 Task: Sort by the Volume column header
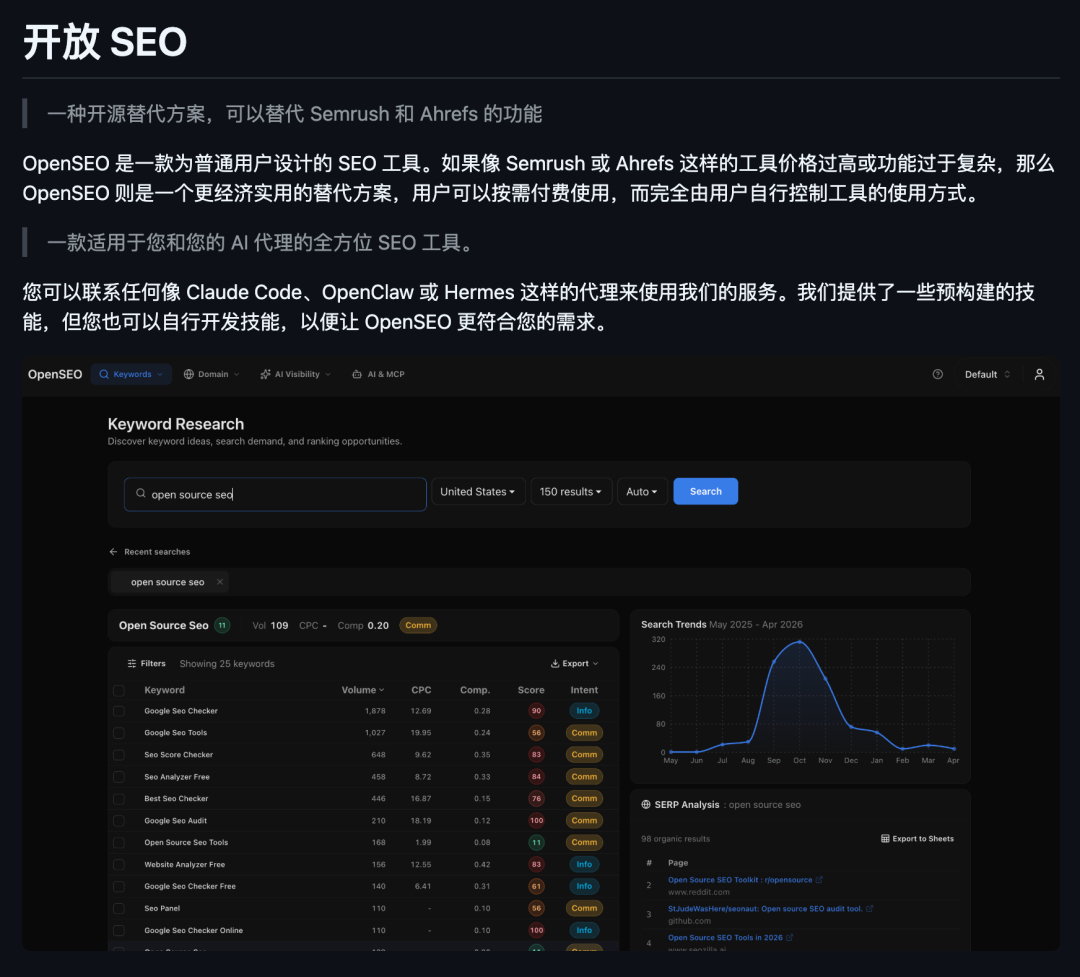362,690
